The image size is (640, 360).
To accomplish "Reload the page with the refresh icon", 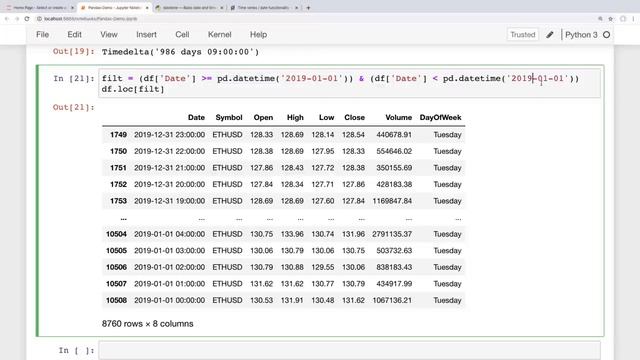I will tap(27, 19).
